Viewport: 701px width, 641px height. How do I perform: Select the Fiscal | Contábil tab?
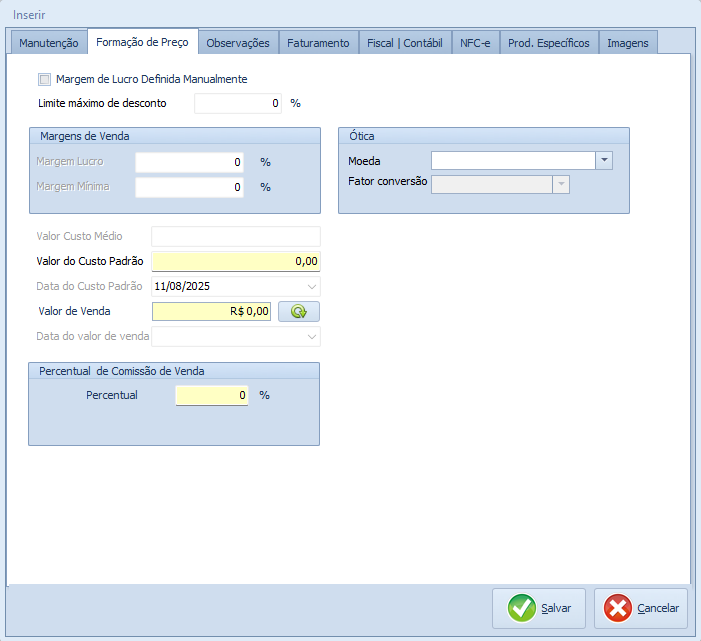[404, 43]
